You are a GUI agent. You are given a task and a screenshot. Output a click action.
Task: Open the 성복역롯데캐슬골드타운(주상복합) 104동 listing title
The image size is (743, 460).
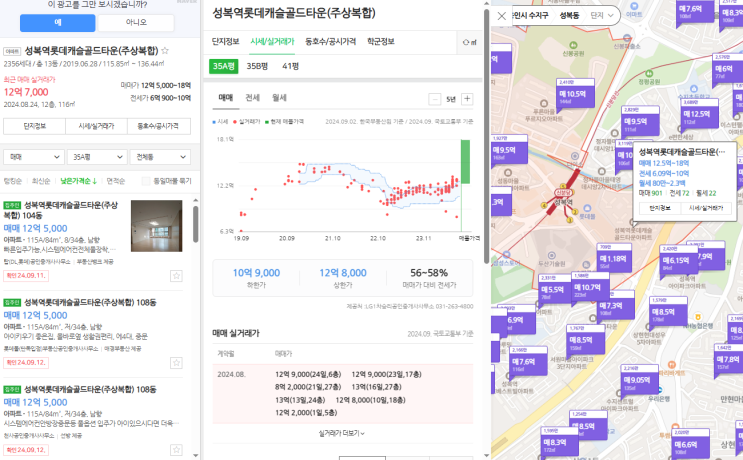[x=61, y=210]
